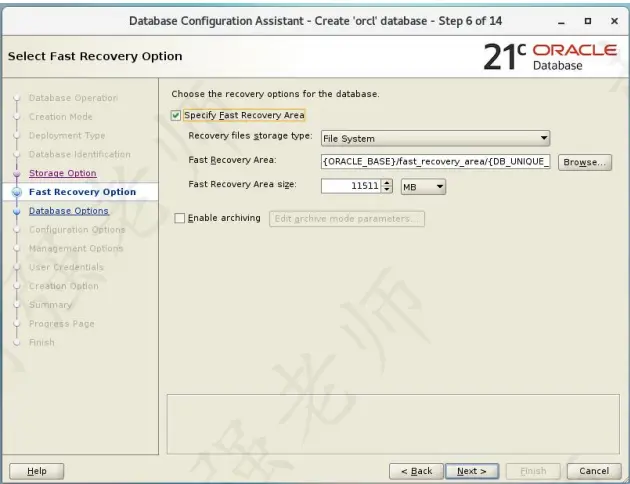Click the Fast Recovery Option step bullet icon
The image size is (630, 484).
pos(16,192)
